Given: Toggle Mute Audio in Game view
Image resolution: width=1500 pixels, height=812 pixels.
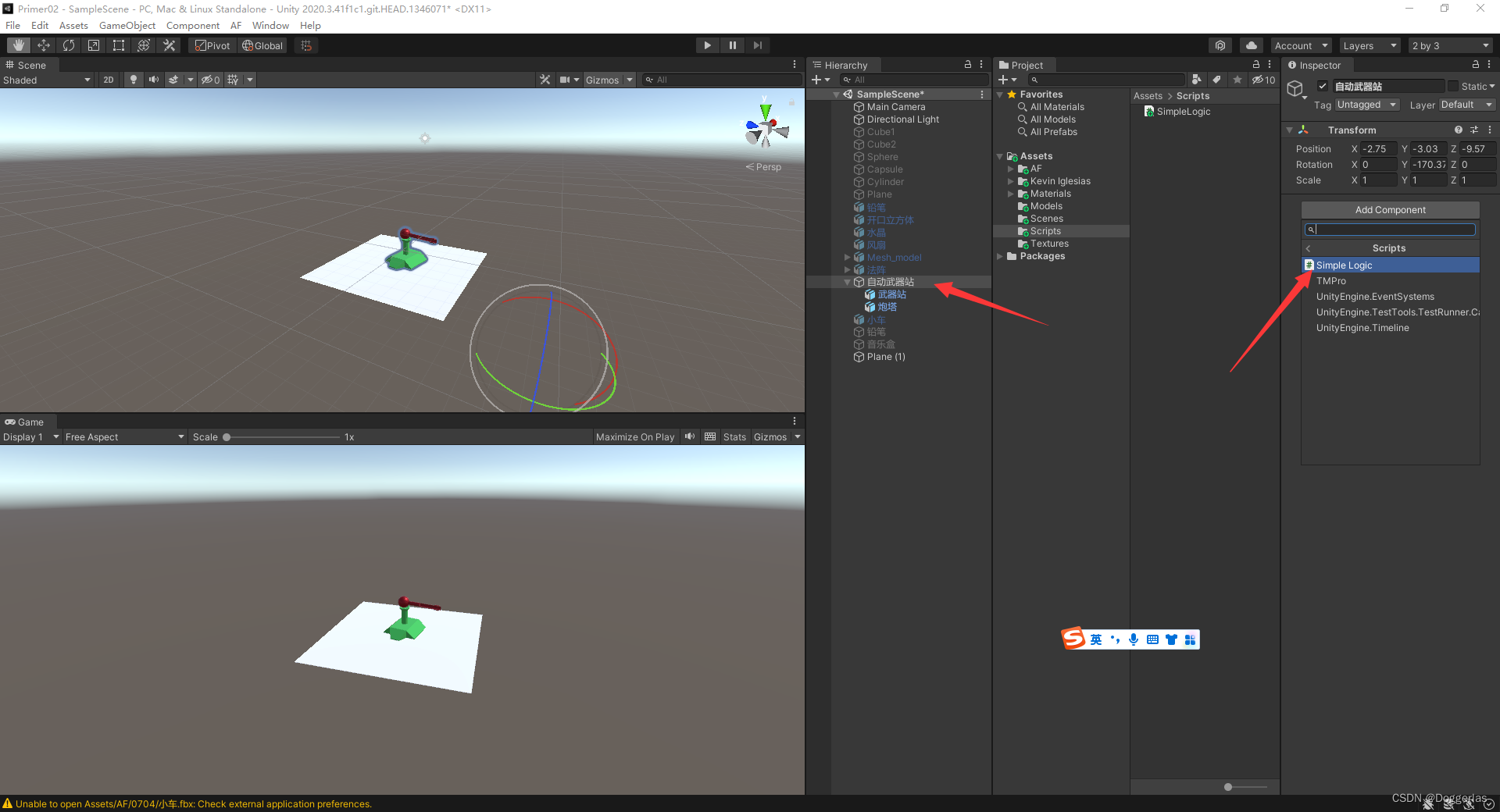Looking at the screenshot, I should pyautogui.click(x=690, y=437).
